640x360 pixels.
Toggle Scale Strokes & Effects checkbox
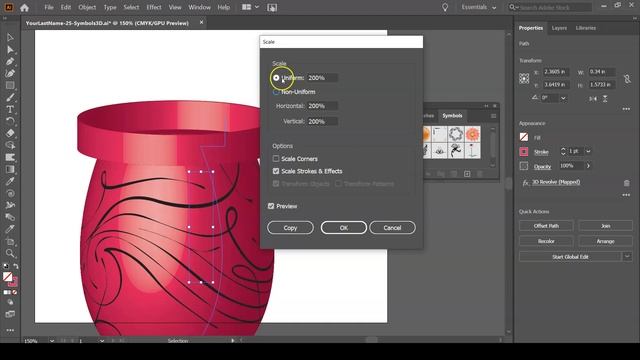tap(276, 171)
